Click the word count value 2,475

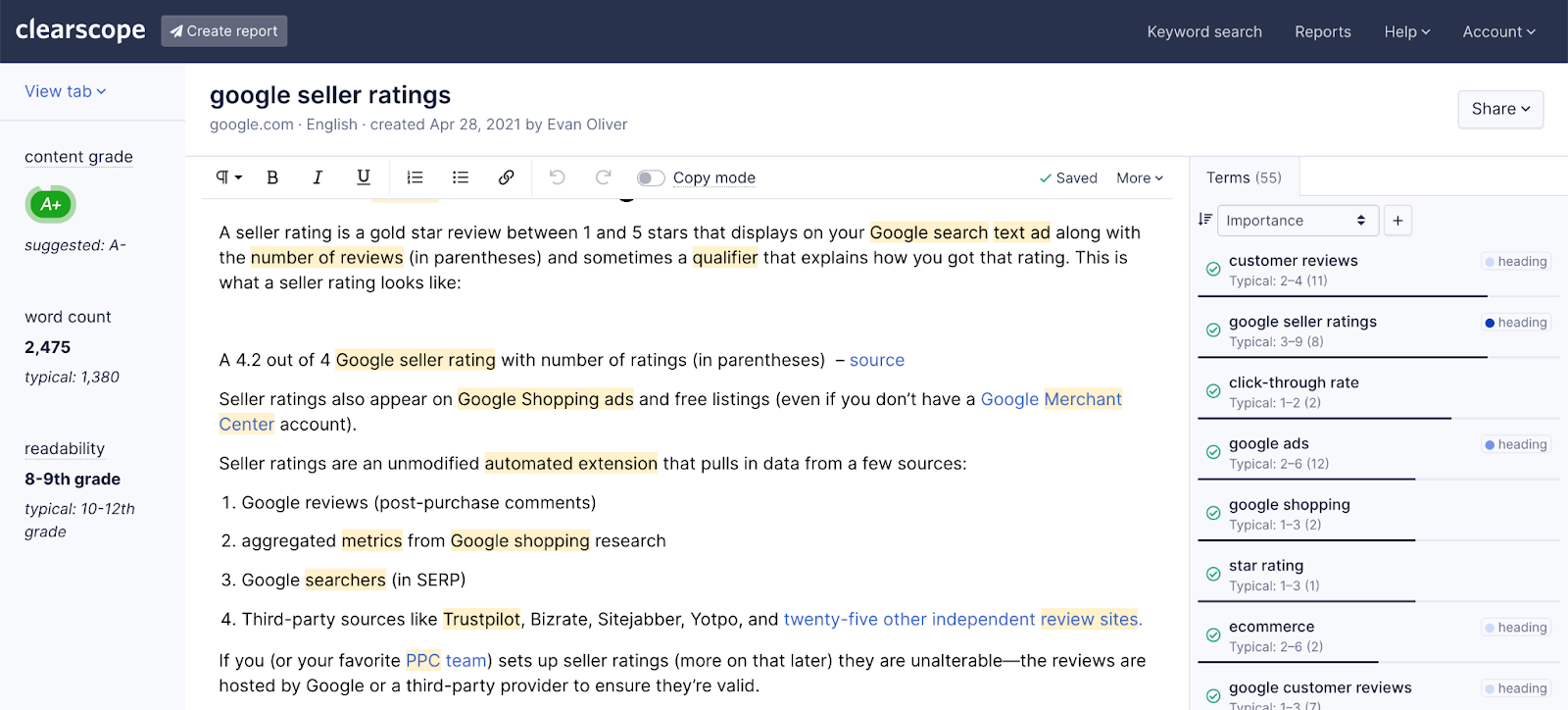coord(48,347)
